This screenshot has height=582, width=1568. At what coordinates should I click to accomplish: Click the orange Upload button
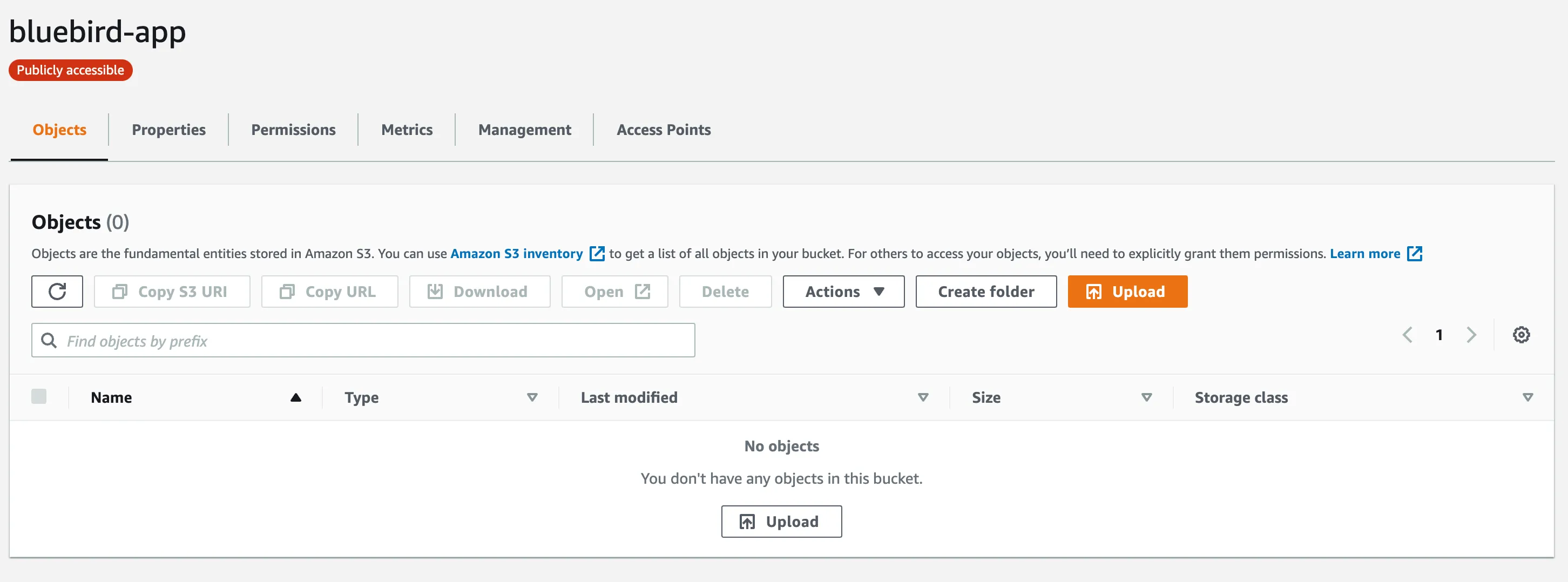click(1127, 292)
